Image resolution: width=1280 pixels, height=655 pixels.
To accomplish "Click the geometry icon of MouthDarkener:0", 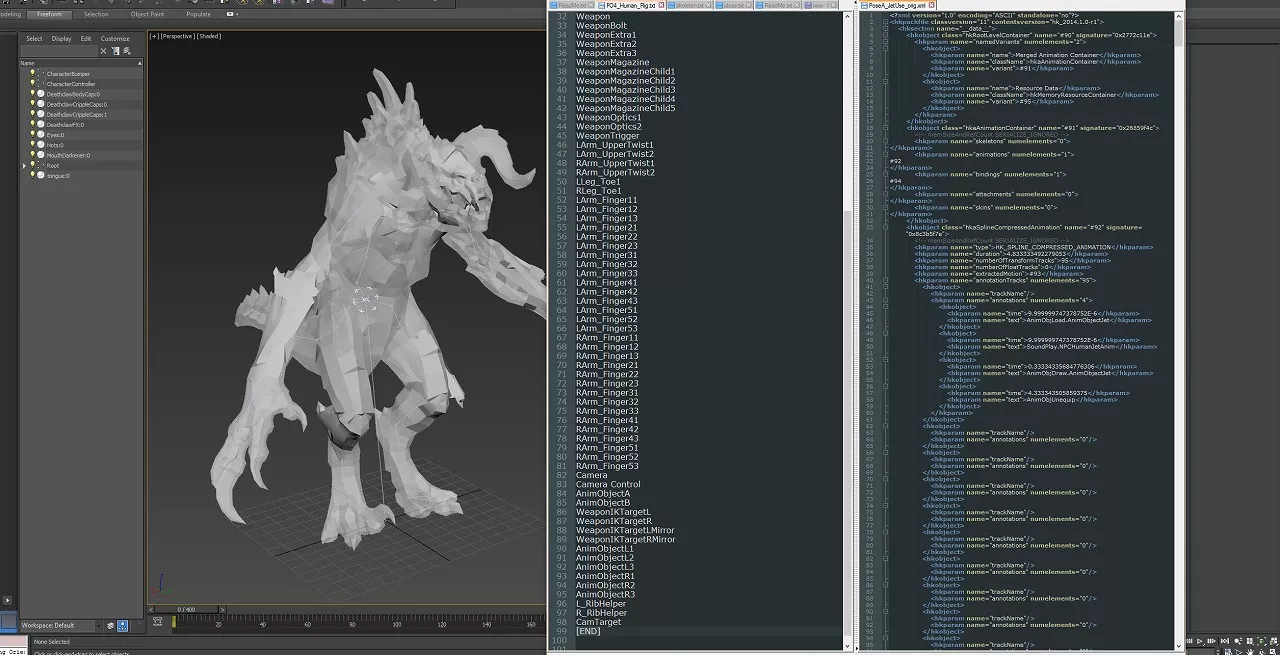I will [41, 155].
